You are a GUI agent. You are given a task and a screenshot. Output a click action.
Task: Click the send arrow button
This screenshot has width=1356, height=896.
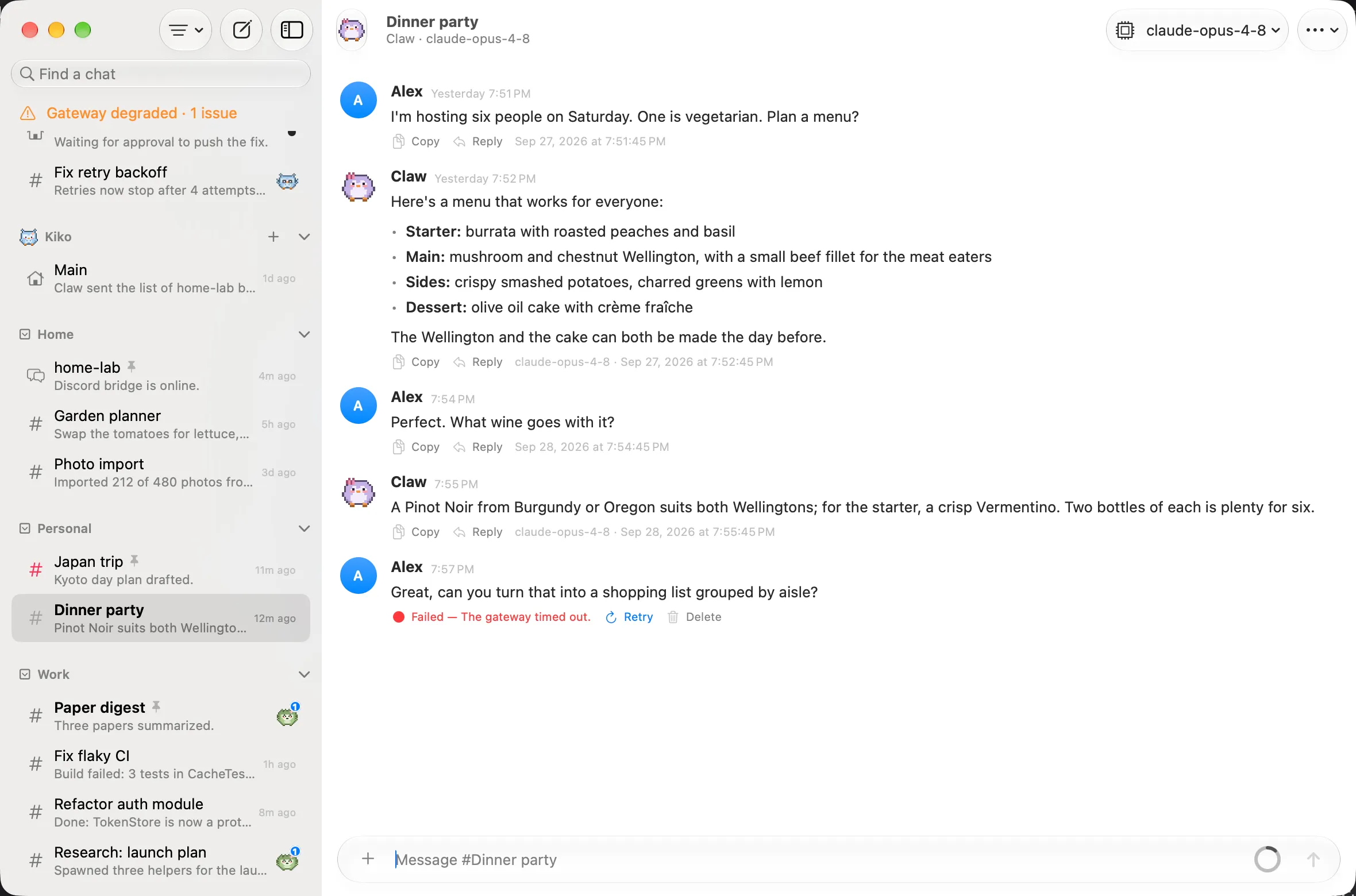tap(1313, 859)
